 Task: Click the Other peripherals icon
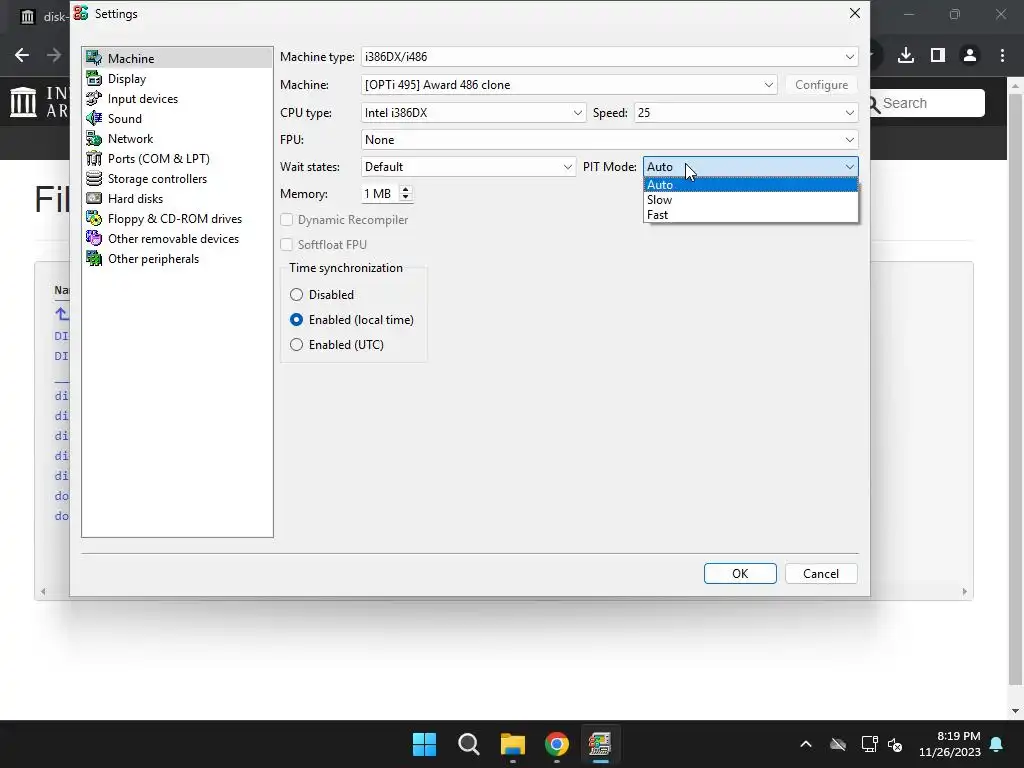pyautogui.click(x=94, y=259)
